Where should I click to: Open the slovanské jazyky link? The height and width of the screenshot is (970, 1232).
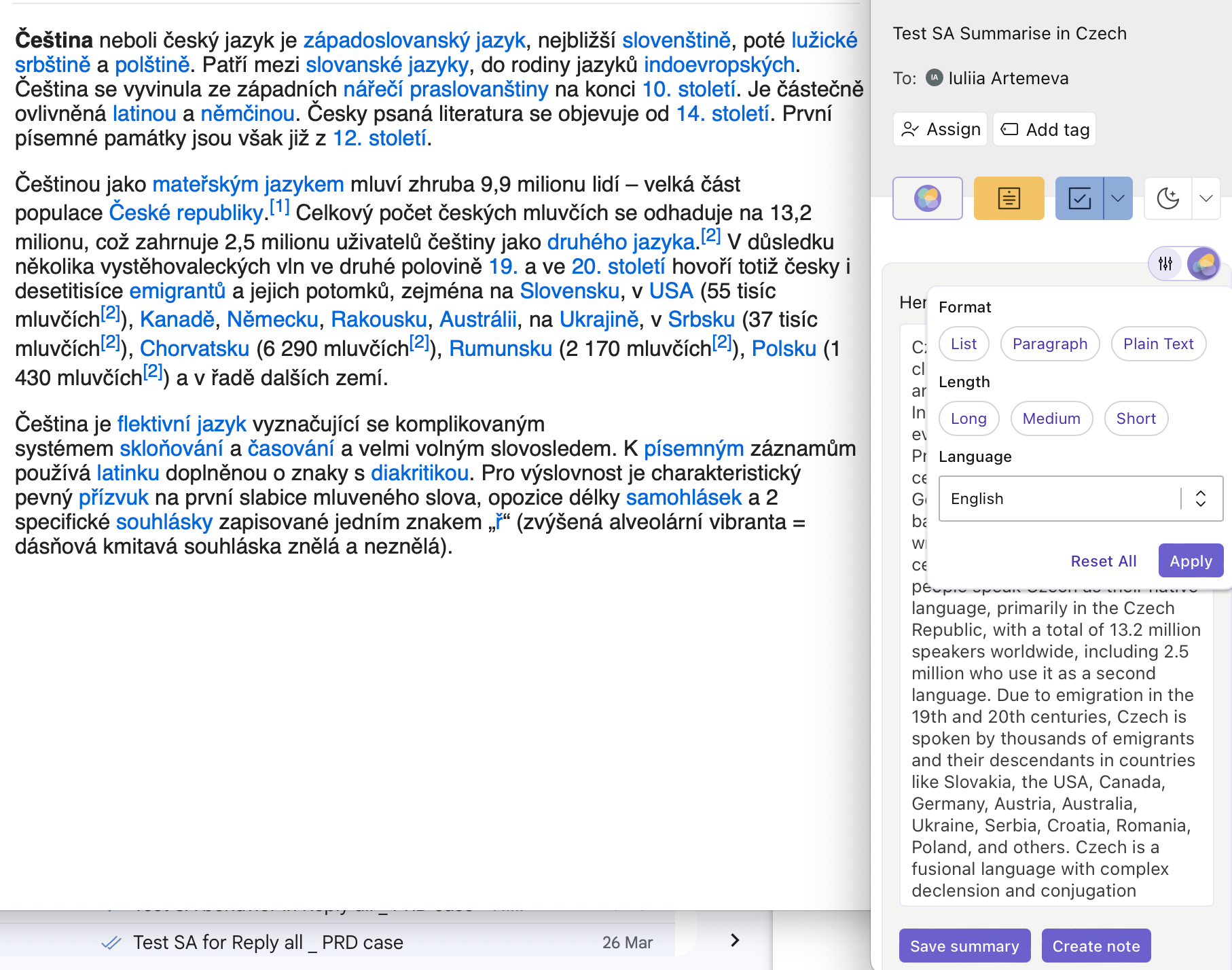[387, 65]
